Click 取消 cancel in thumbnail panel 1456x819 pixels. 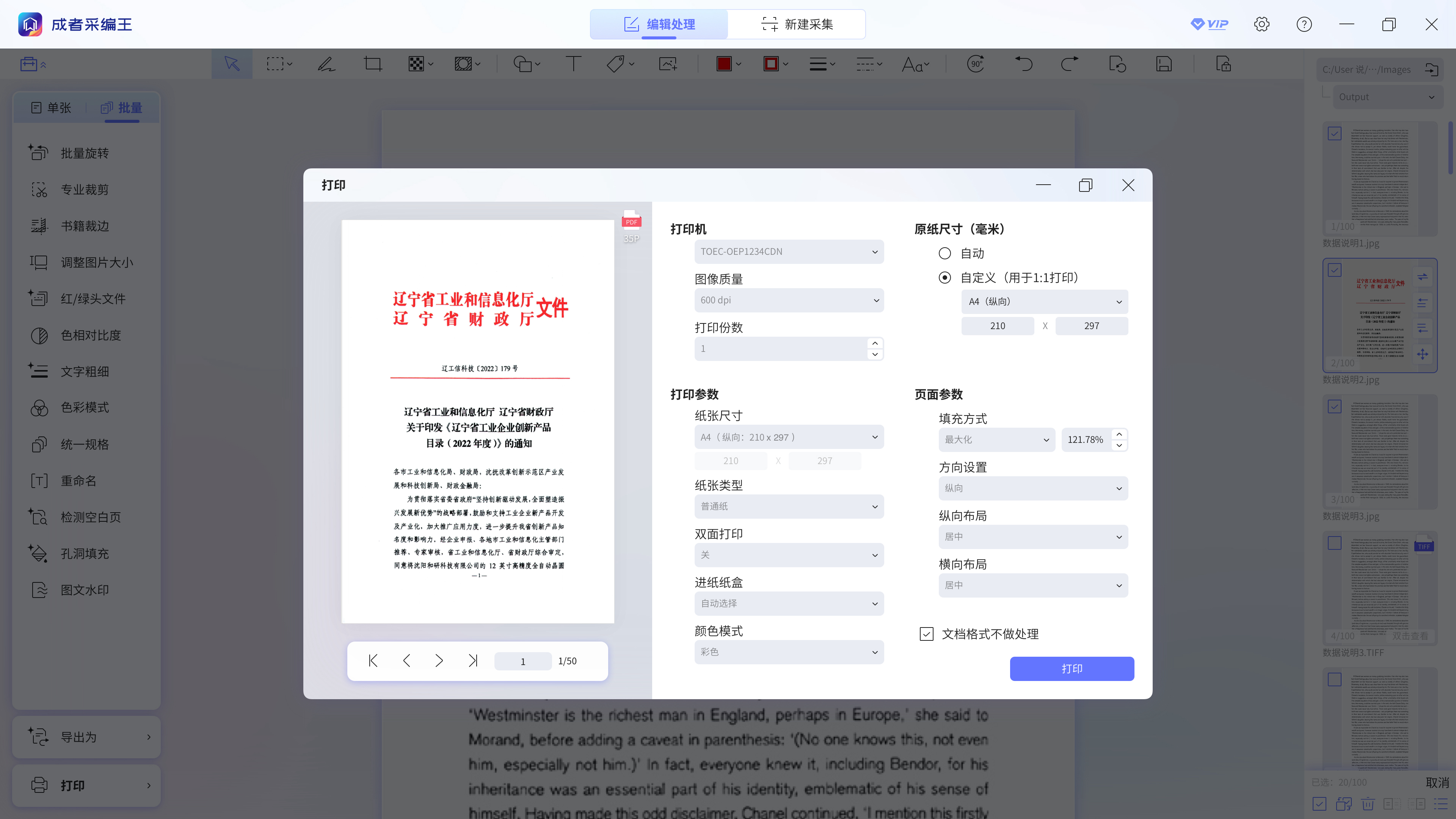click(1437, 782)
